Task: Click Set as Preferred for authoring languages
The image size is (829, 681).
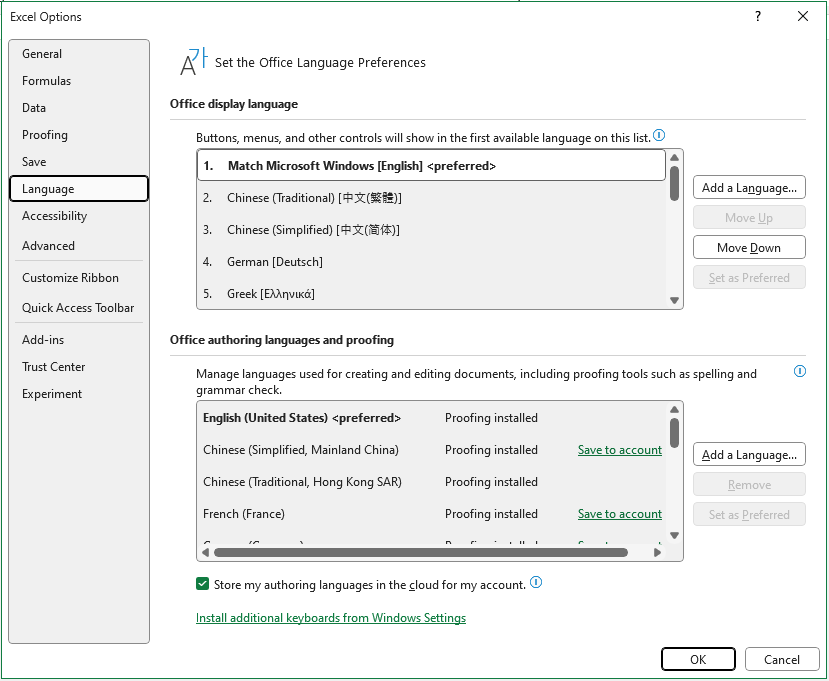Action: (749, 514)
